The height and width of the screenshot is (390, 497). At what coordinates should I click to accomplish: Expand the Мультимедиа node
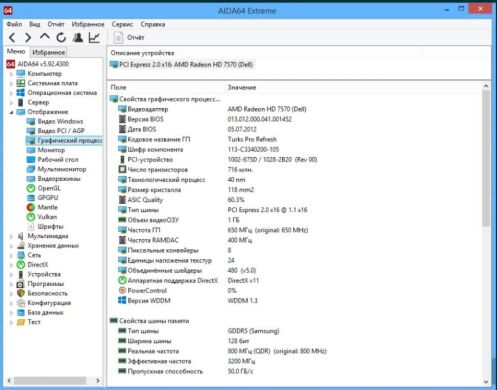[x=11, y=236]
